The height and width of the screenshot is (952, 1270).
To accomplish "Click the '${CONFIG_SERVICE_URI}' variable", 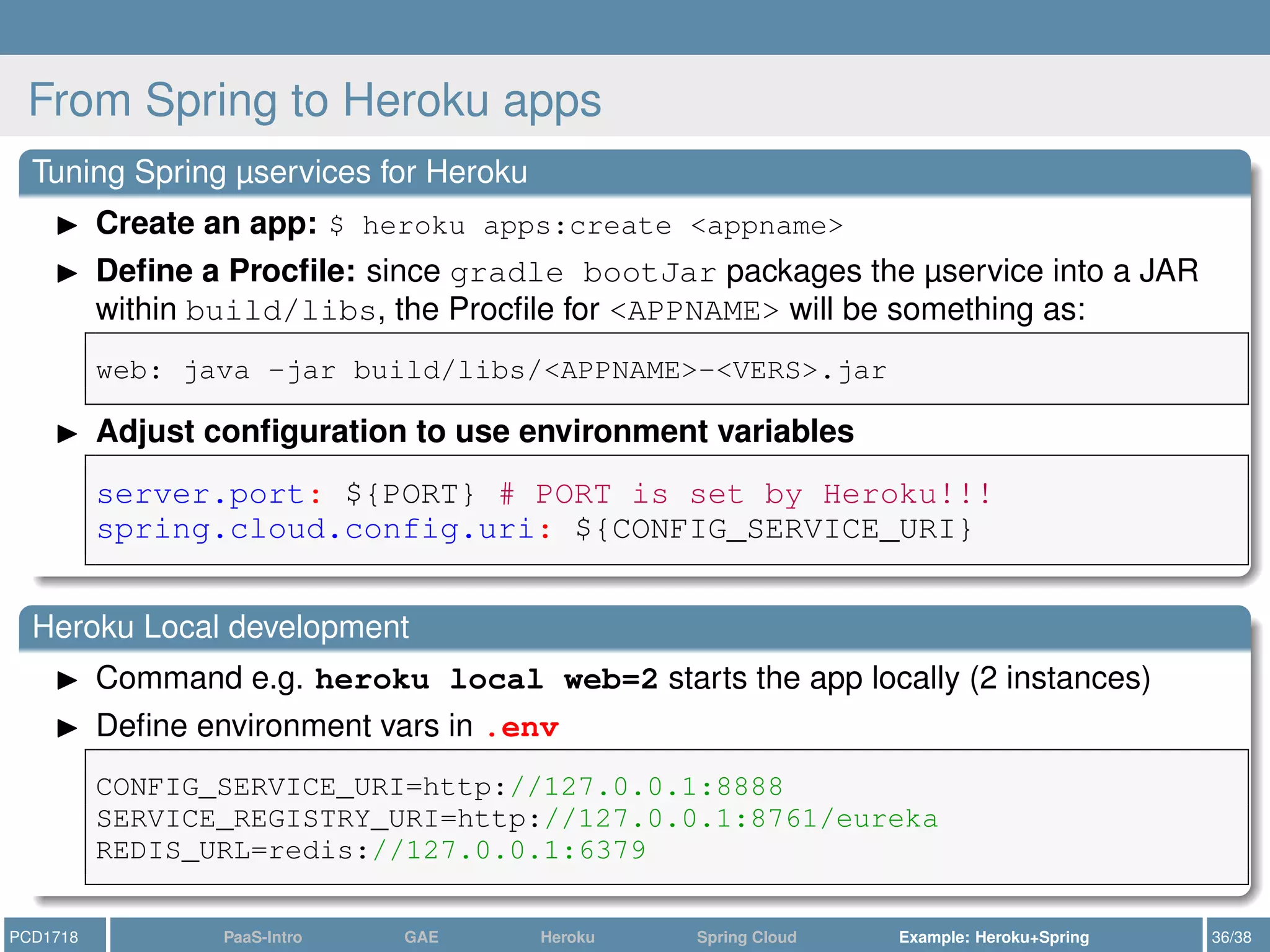I will tap(774, 529).
